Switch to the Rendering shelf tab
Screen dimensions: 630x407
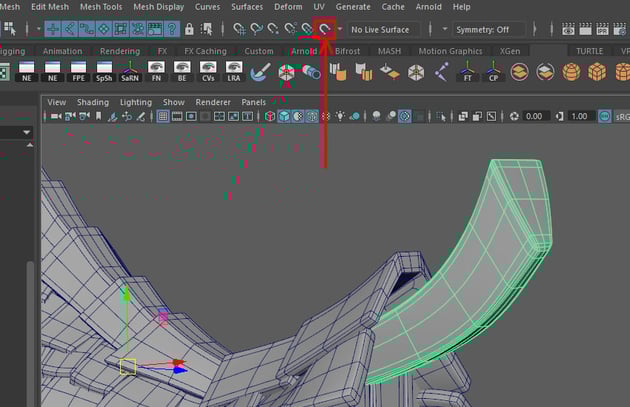pyautogui.click(x=120, y=51)
